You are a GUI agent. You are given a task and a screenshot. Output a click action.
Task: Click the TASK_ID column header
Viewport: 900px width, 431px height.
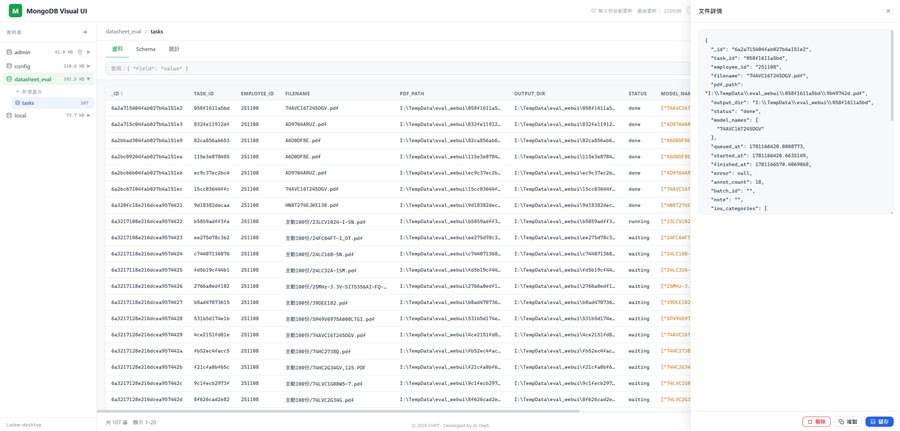pos(204,94)
